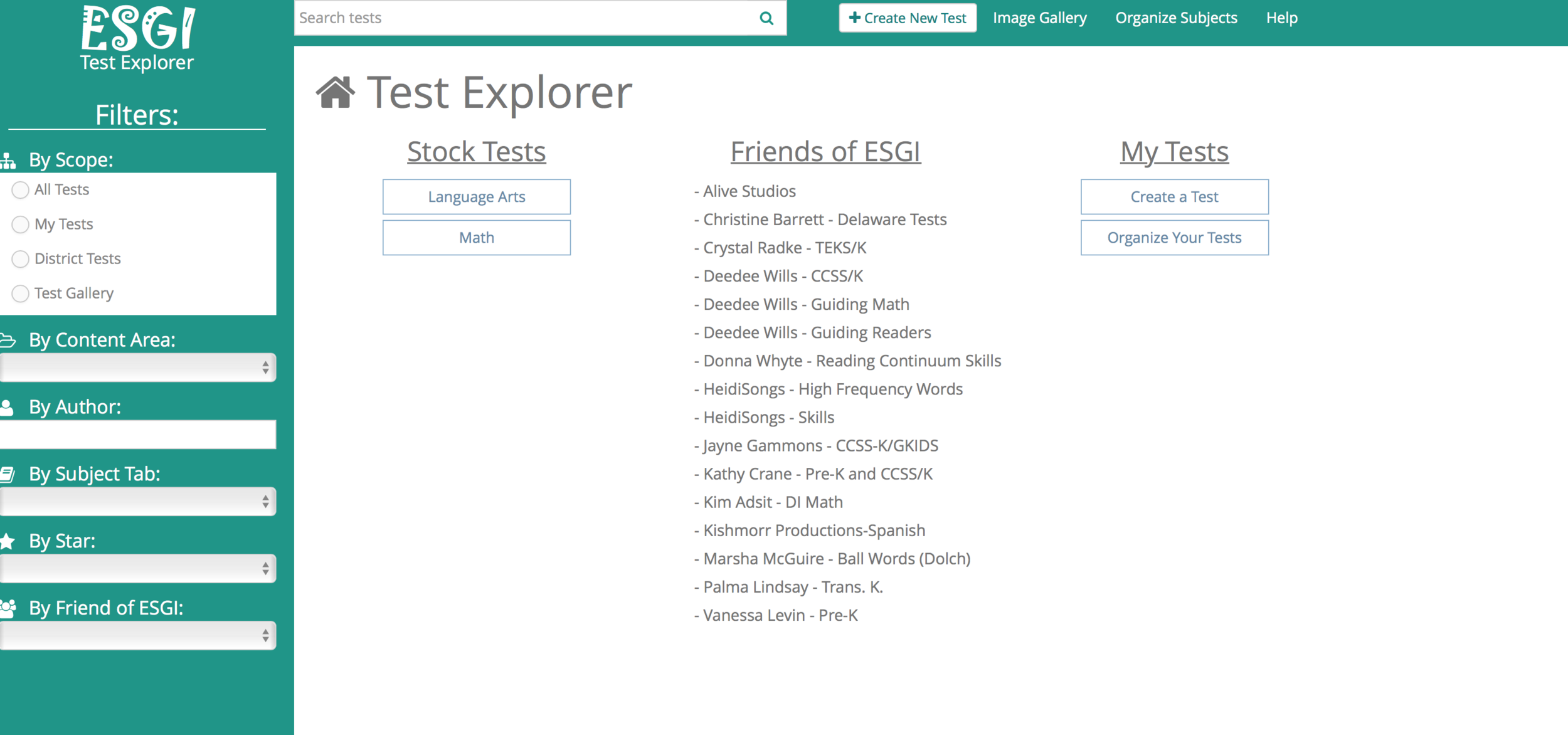Click the By Friend of ESGI group icon
This screenshot has width=1568, height=735.
pos(8,608)
